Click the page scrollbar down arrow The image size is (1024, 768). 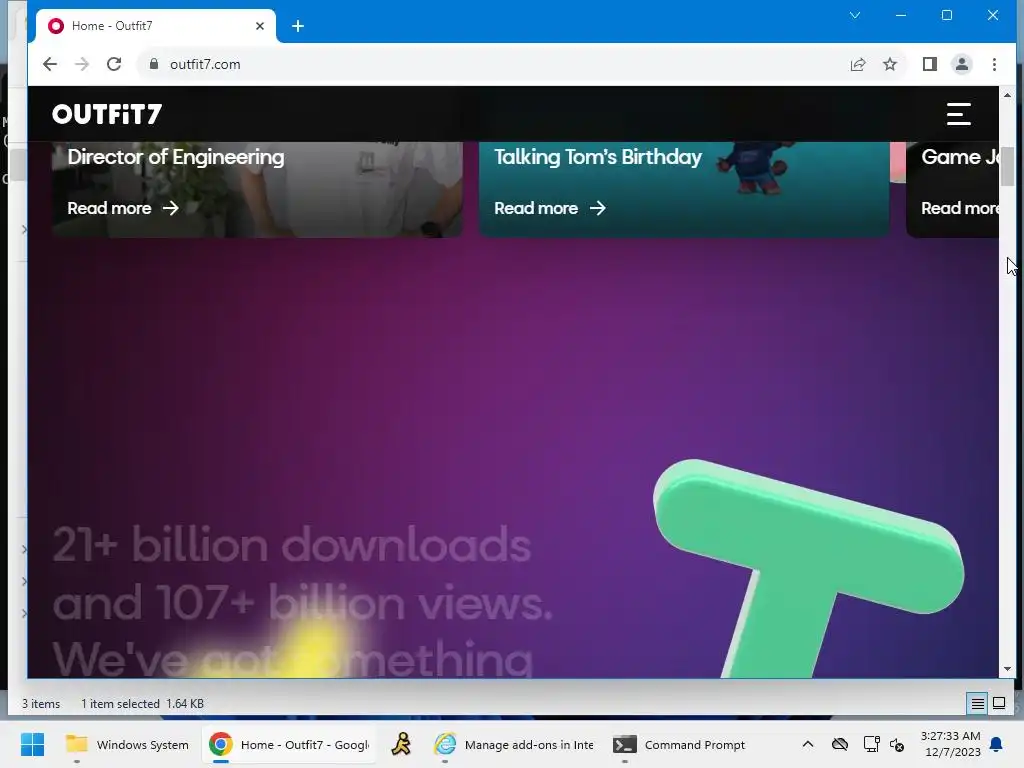tap(1007, 669)
